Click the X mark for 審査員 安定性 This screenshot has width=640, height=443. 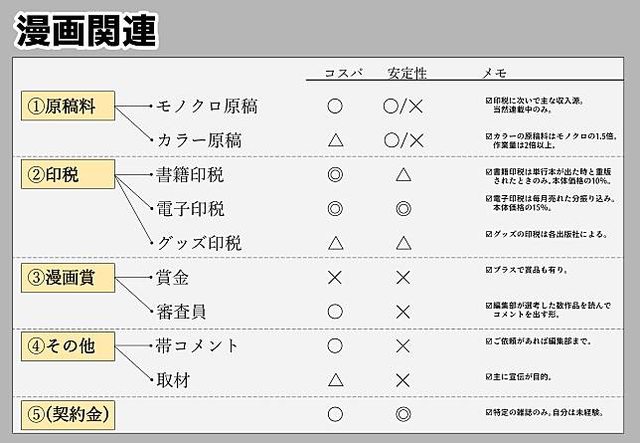tap(403, 312)
